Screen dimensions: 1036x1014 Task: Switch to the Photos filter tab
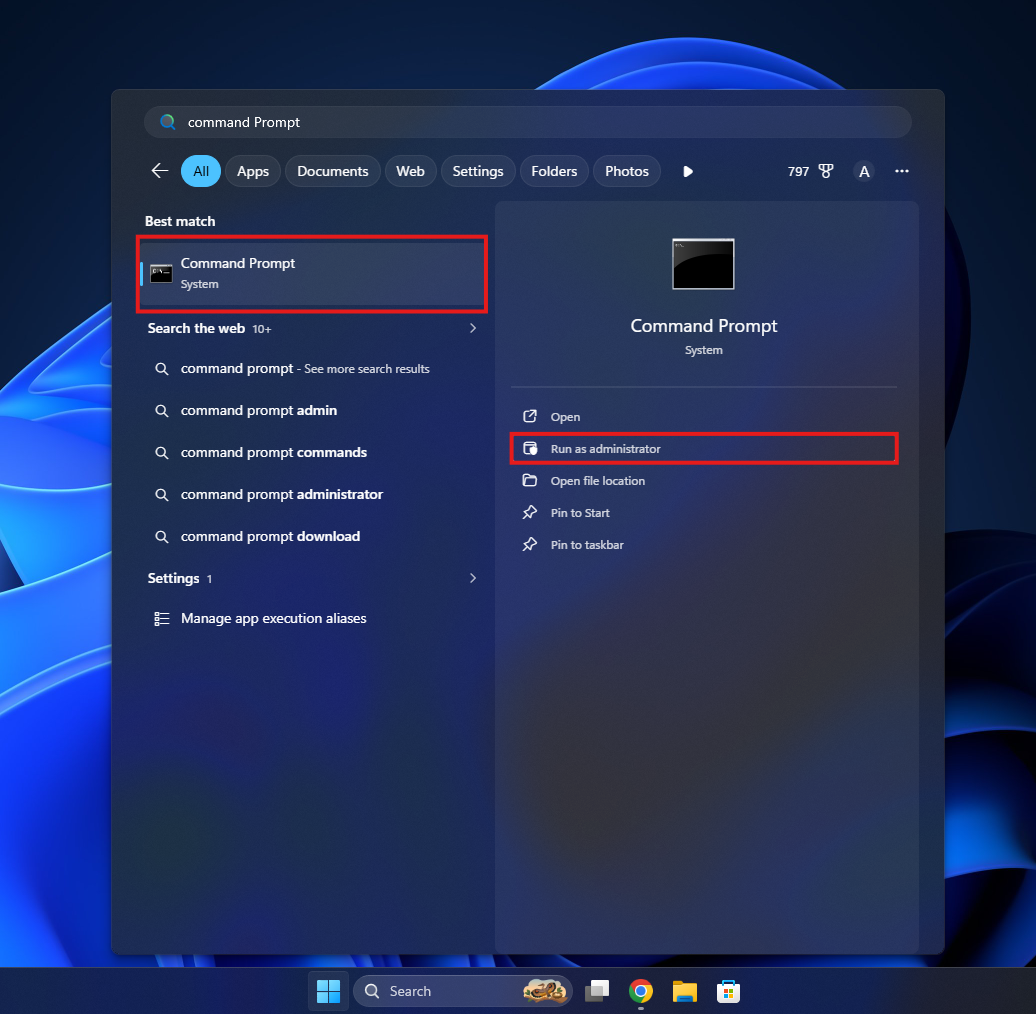click(626, 171)
